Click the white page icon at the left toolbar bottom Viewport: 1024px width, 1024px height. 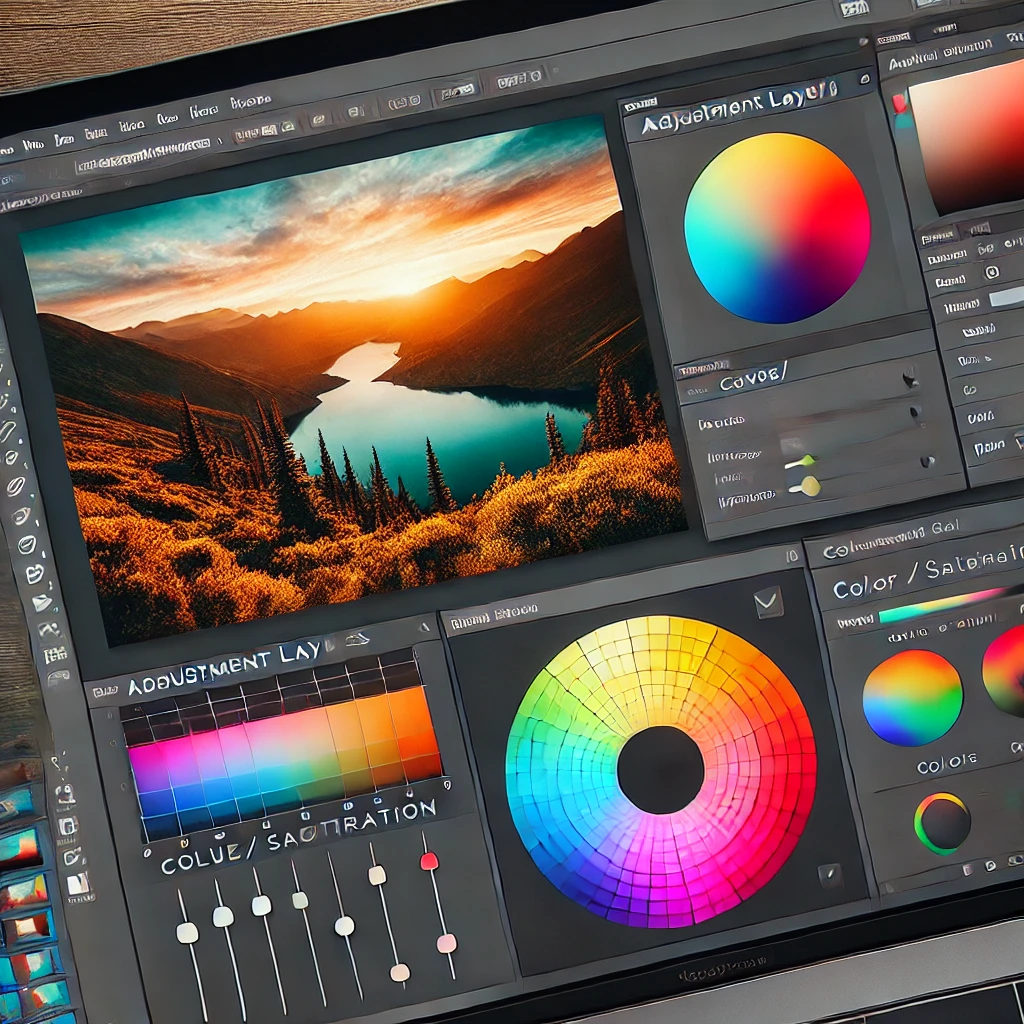[x=78, y=884]
